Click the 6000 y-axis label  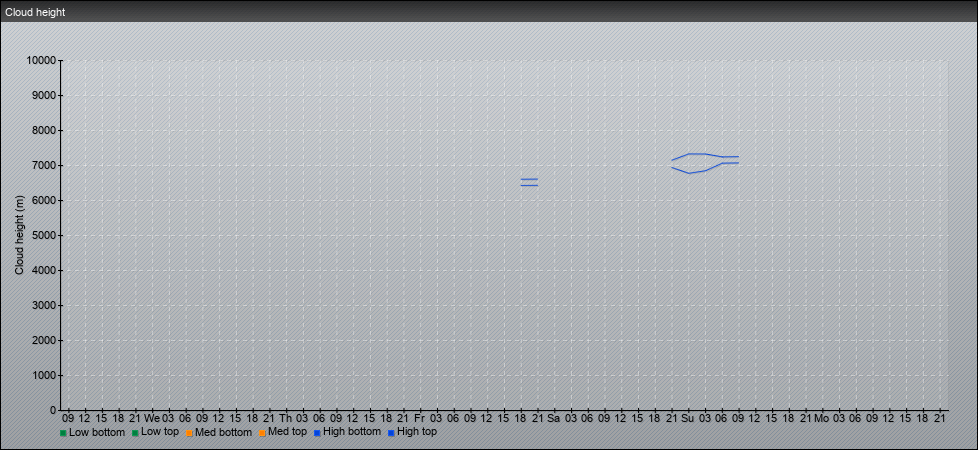point(44,200)
